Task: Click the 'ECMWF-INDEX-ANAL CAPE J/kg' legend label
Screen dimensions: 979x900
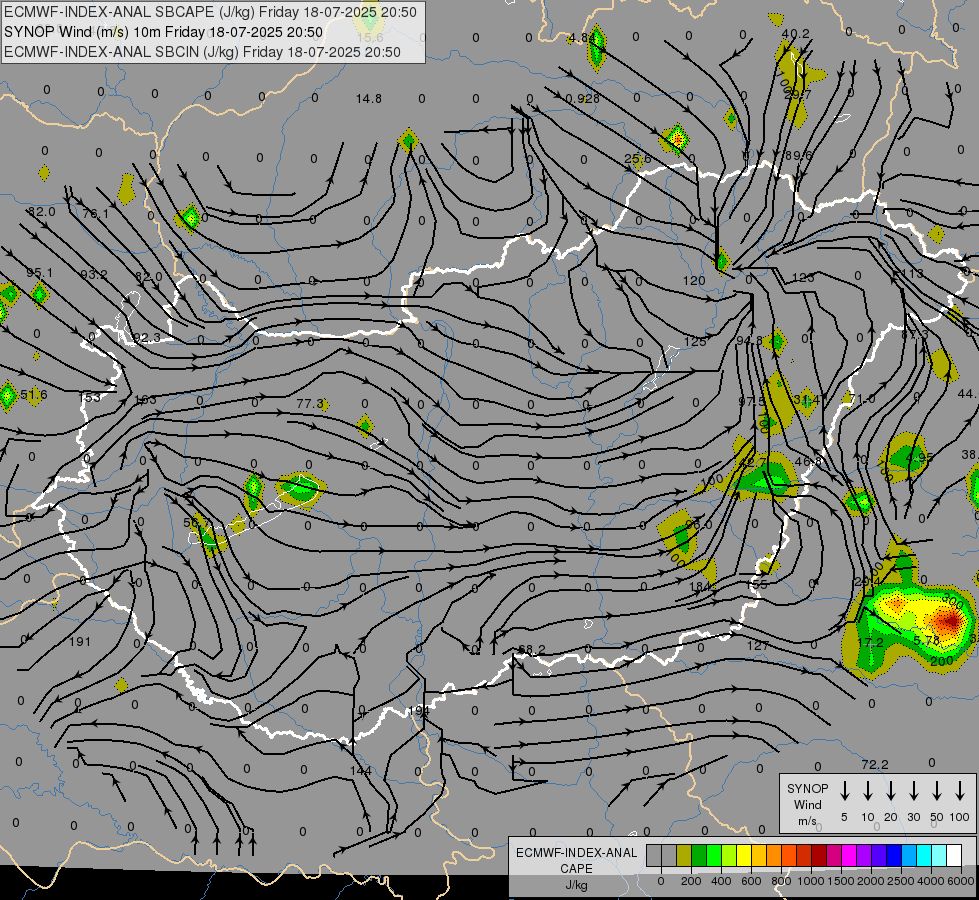Action: [x=576, y=868]
